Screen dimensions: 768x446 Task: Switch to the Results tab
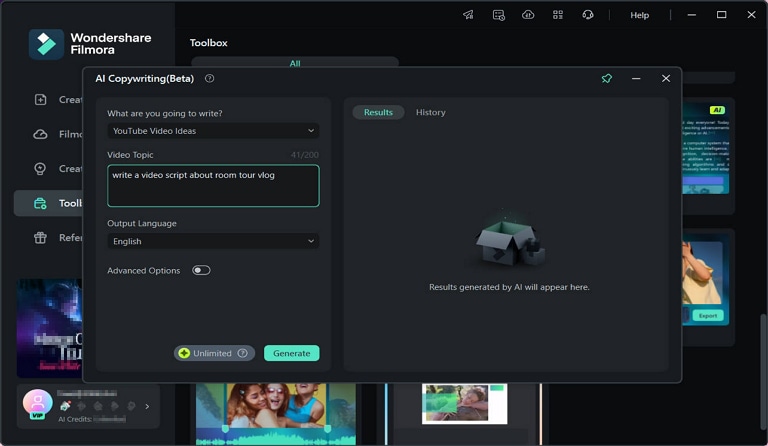tap(378, 112)
